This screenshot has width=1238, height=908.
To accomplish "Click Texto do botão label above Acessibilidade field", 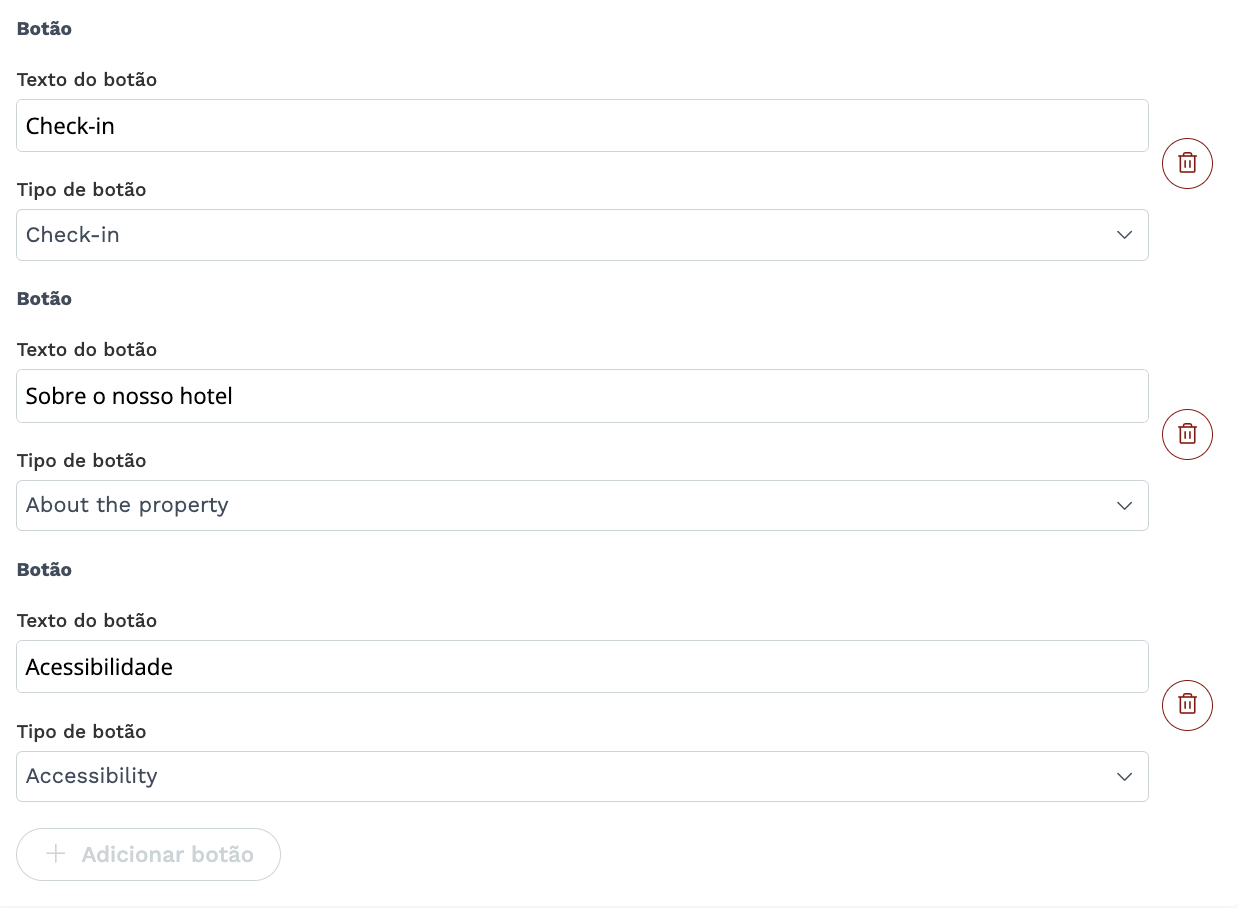I will click(x=87, y=621).
